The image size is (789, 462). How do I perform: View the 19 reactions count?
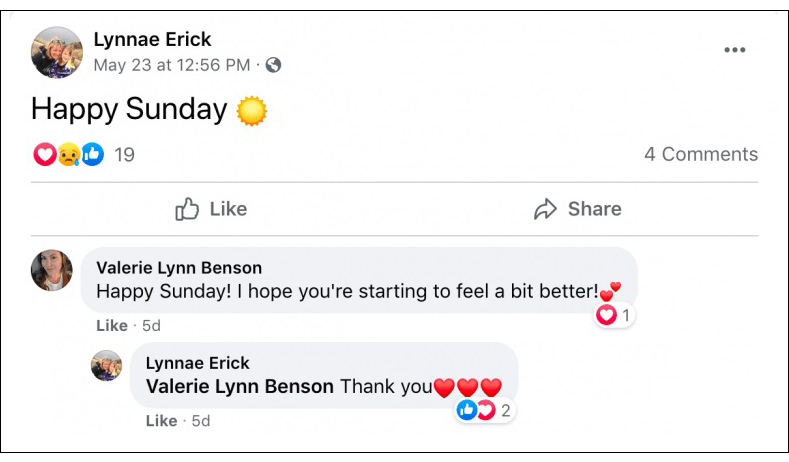[124, 154]
